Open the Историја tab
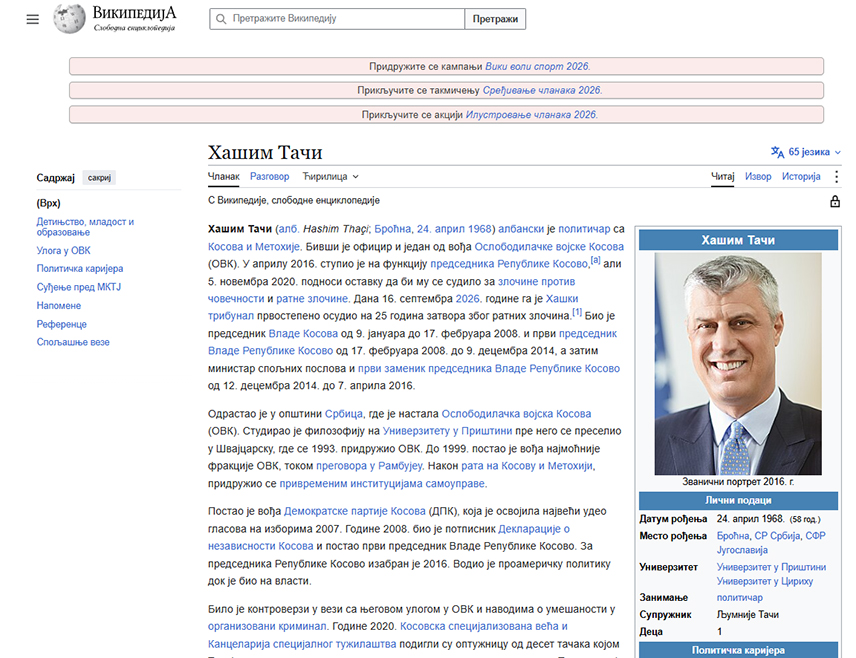Viewport: 856px width, 658px height. click(801, 176)
